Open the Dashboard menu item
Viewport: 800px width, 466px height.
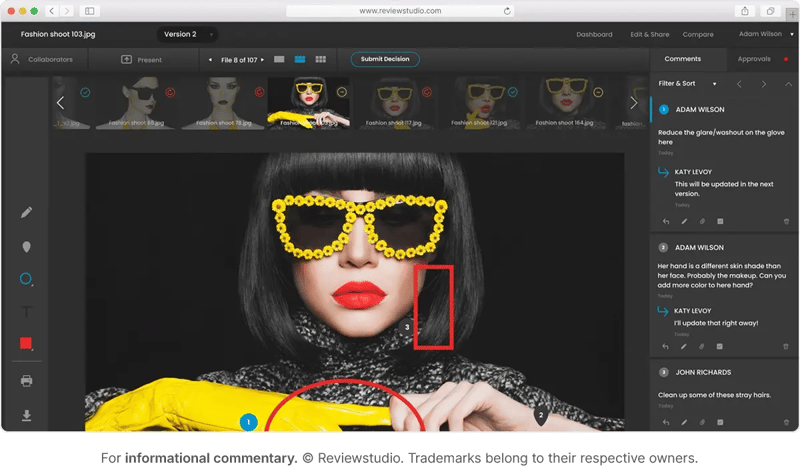(594, 34)
